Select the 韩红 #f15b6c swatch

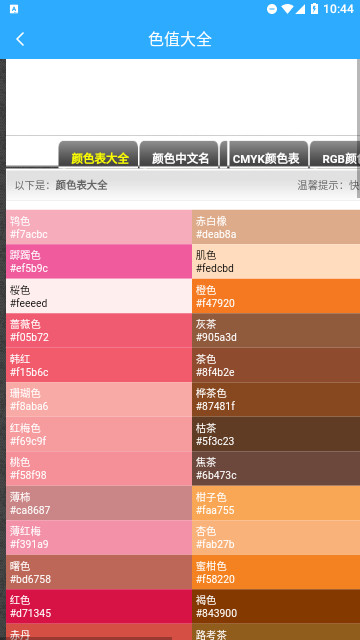coord(99,365)
